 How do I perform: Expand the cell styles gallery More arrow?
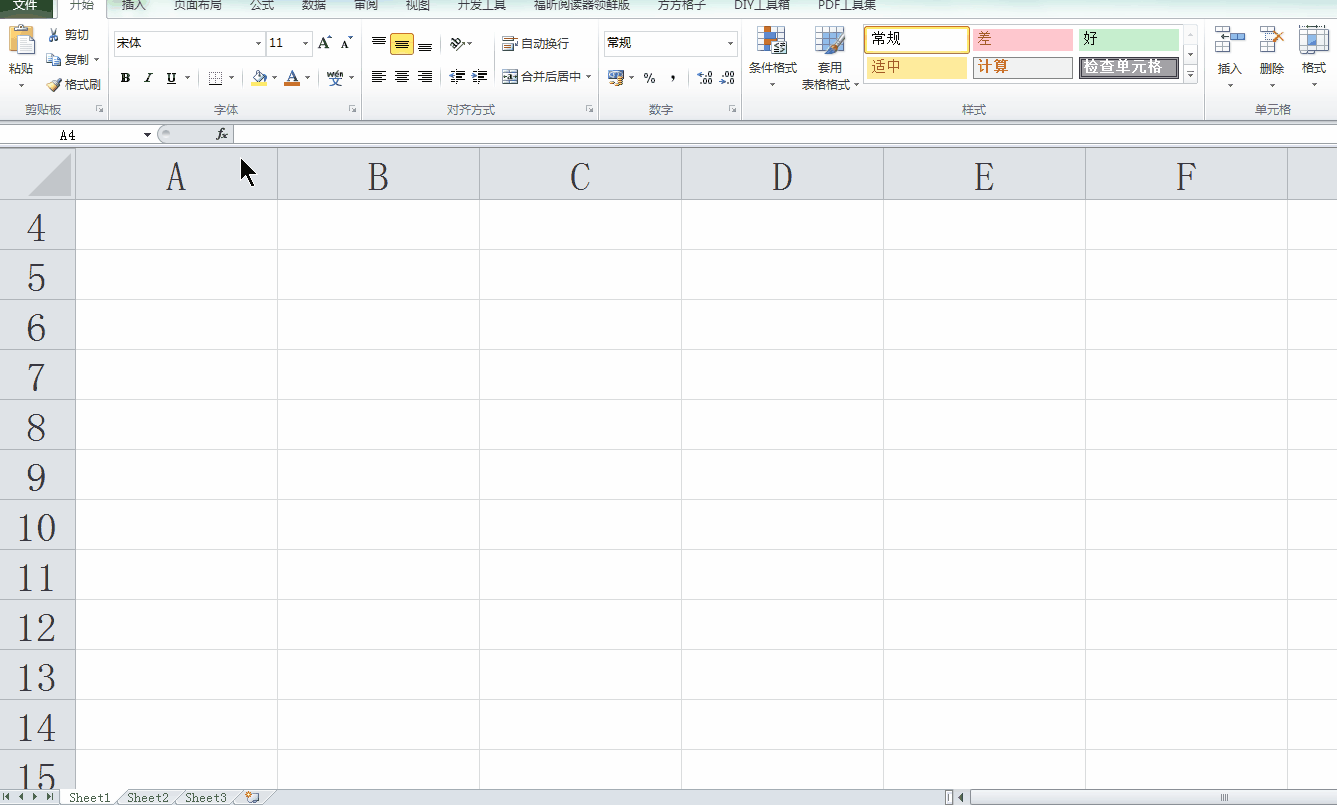point(1190,74)
